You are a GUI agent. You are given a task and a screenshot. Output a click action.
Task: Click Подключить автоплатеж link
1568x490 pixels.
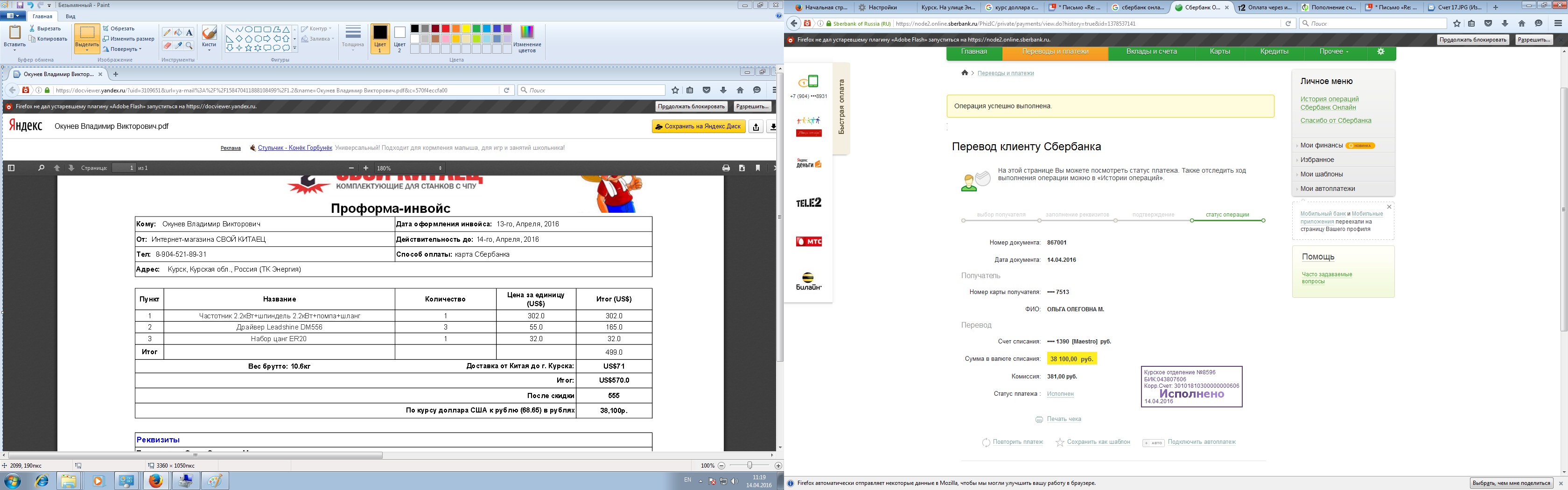click(1202, 442)
